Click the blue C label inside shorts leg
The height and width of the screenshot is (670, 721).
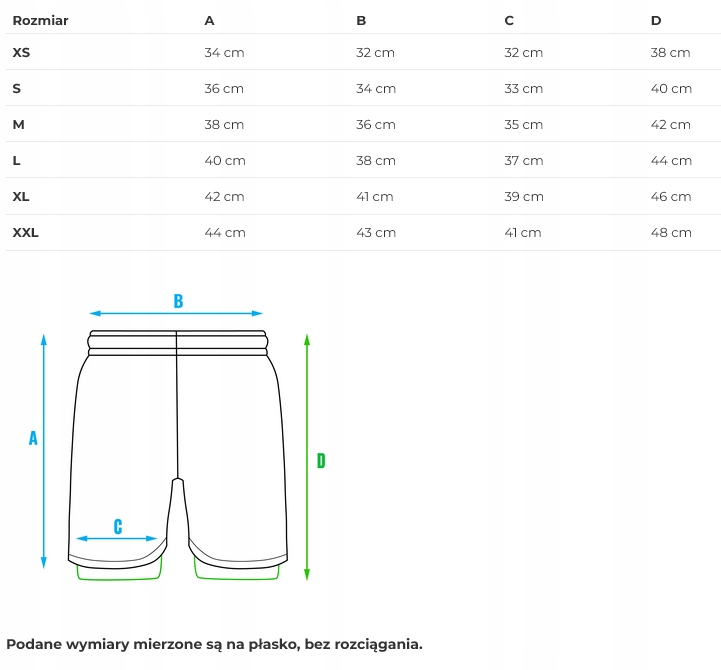point(118,526)
